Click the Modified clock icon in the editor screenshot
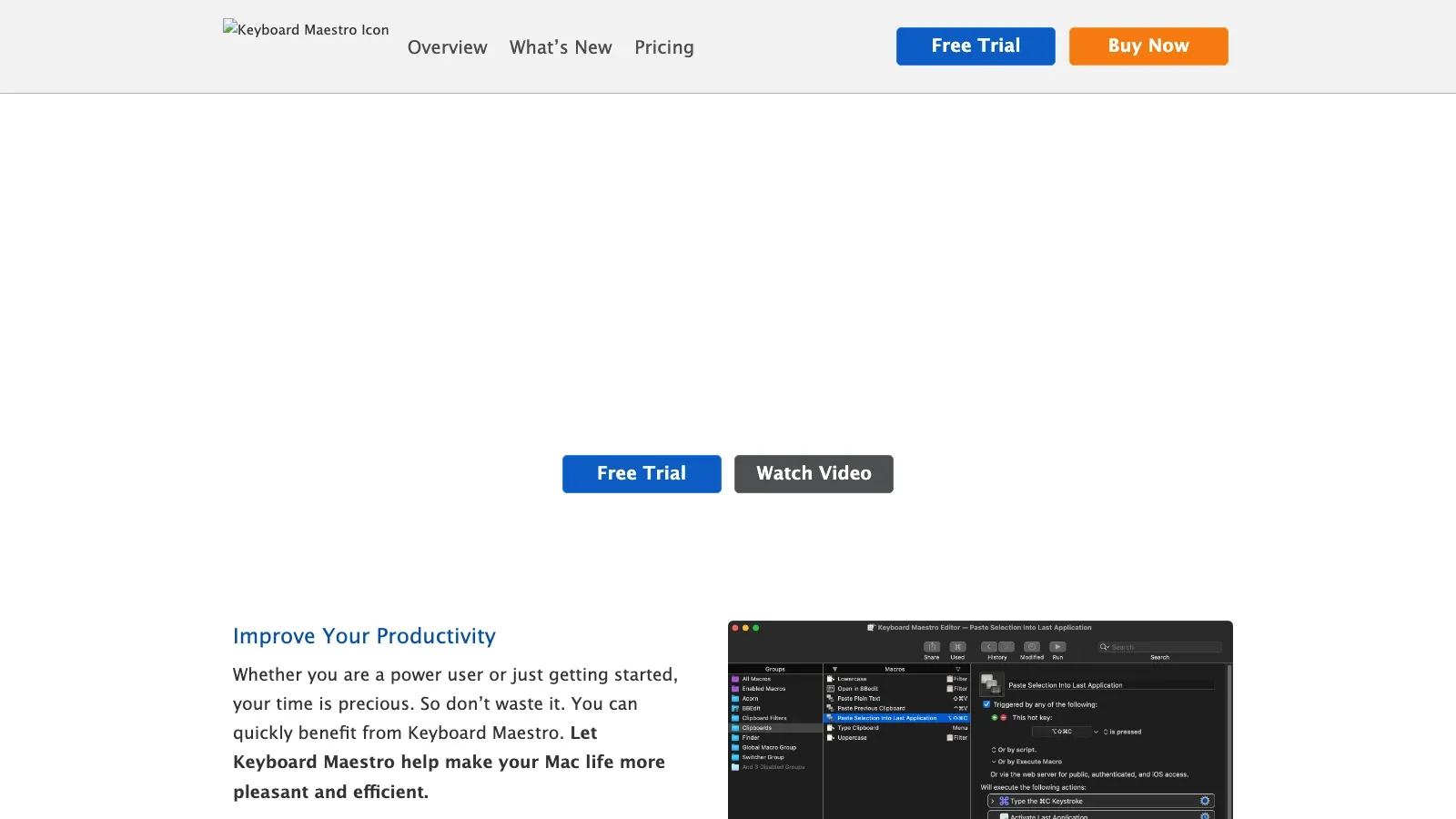This screenshot has height=819, width=1456. coord(1032,647)
